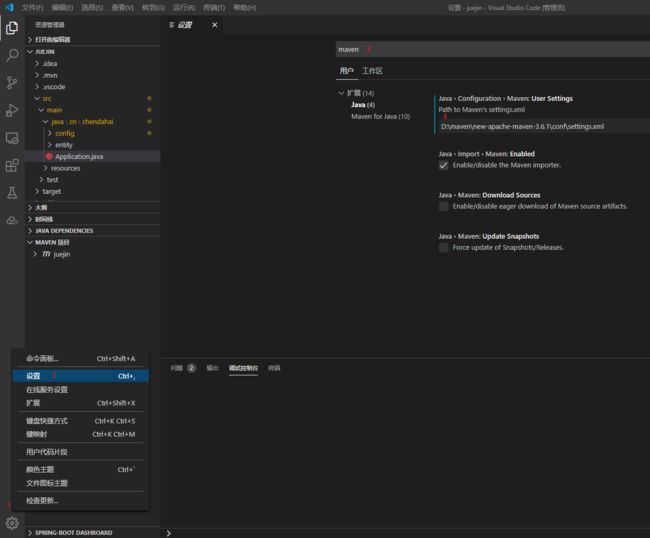Click the 设置 tab file icon
Screen dimensions: 650x538
pos(172,25)
